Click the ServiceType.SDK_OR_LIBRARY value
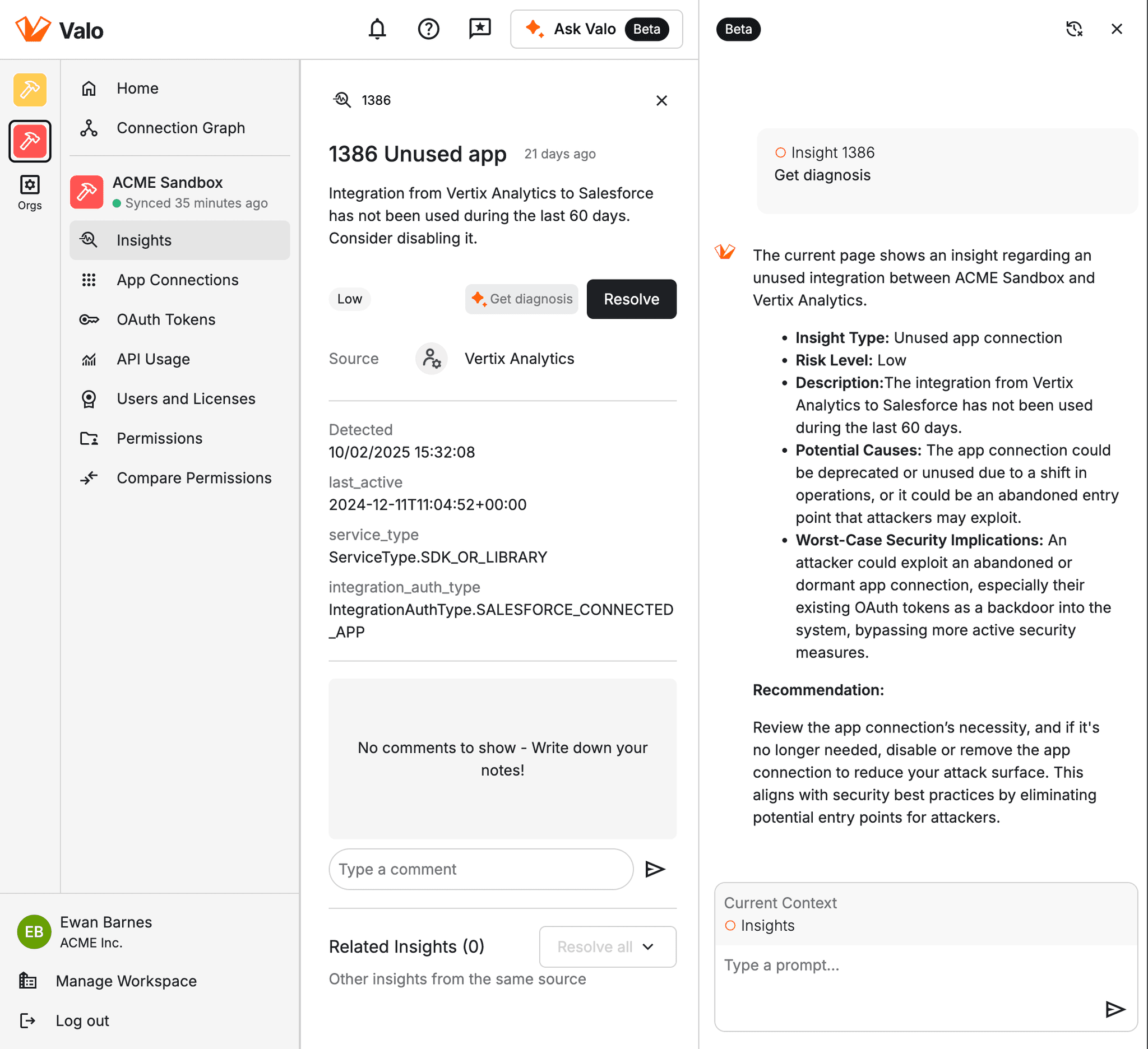 [438, 556]
